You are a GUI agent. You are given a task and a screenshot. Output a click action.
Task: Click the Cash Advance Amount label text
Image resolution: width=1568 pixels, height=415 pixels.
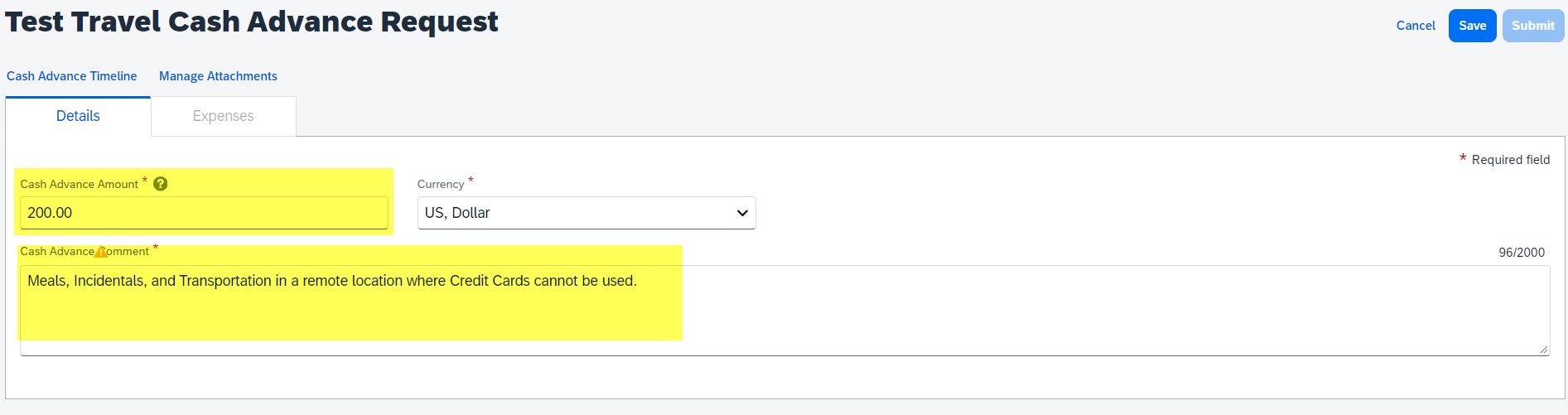click(80, 184)
